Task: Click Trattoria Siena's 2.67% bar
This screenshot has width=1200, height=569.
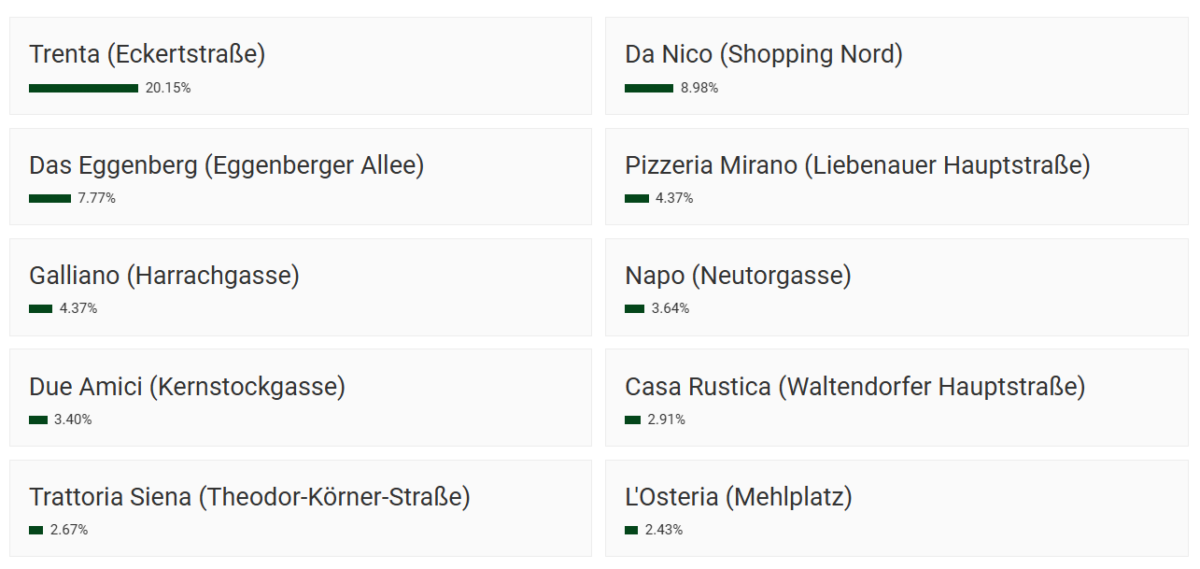Action: point(36,530)
